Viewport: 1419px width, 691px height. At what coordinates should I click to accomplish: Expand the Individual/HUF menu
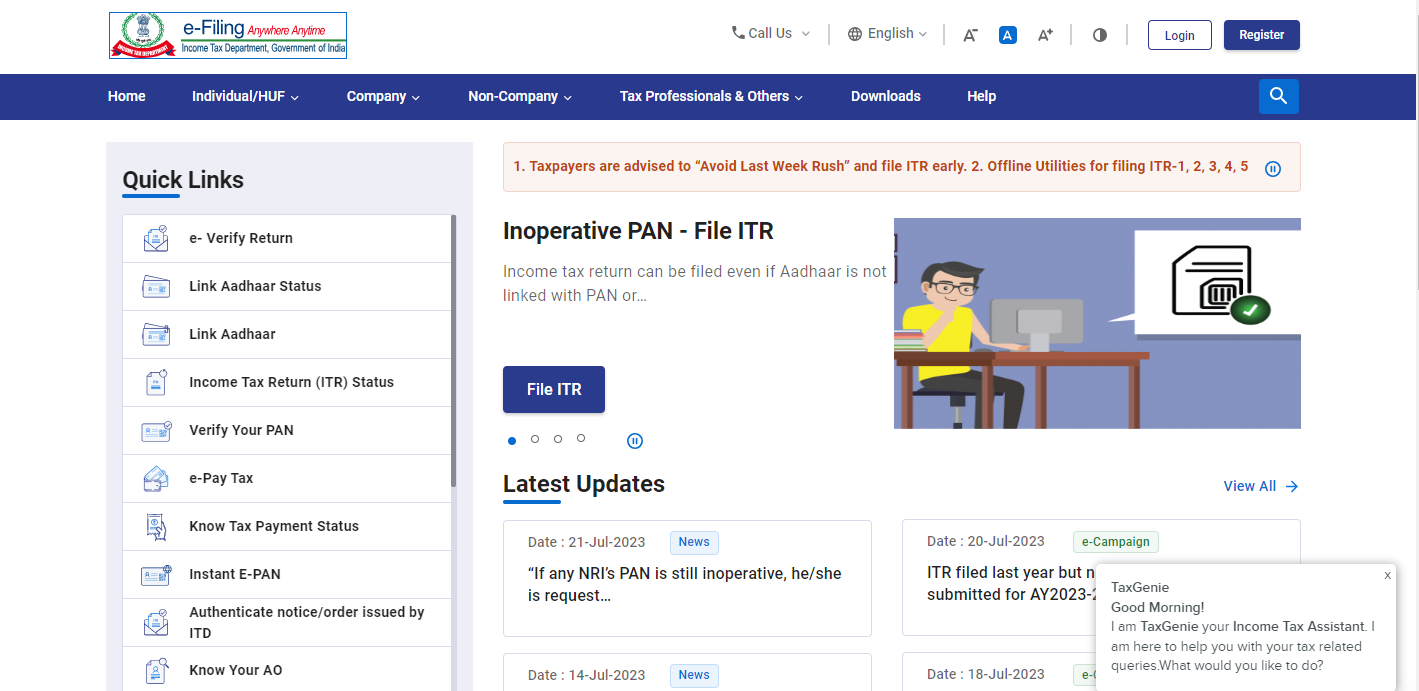(x=245, y=97)
